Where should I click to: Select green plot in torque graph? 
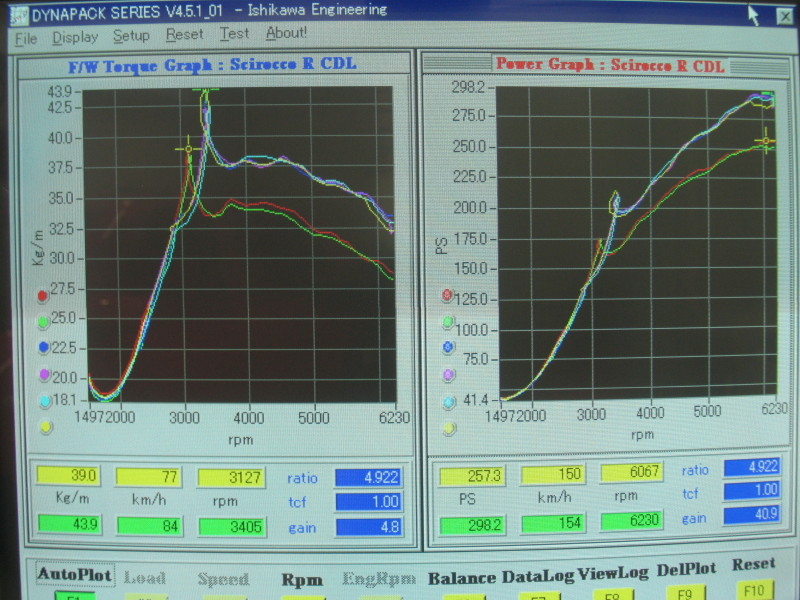[x=43, y=321]
